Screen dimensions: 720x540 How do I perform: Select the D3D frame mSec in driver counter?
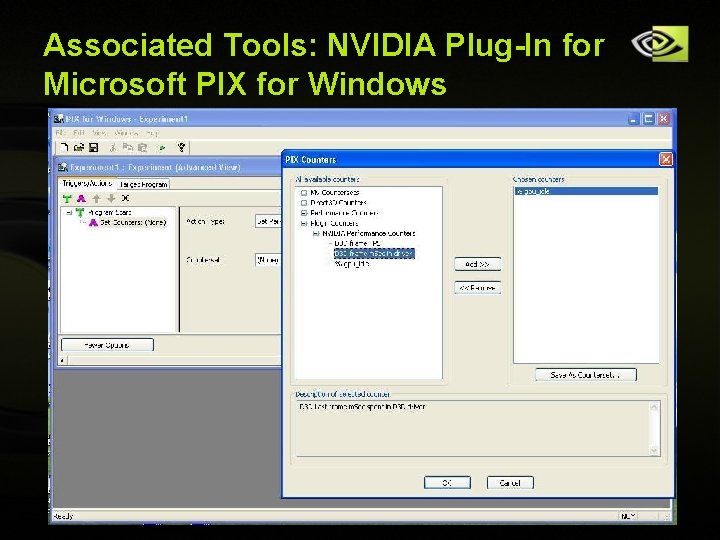tap(374, 253)
